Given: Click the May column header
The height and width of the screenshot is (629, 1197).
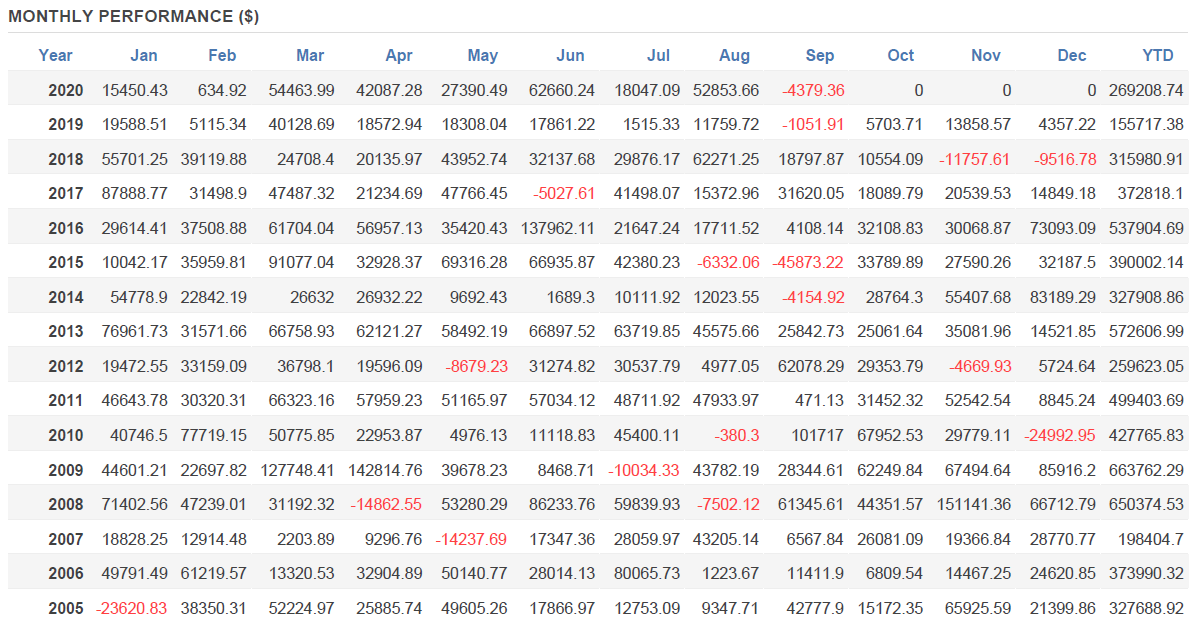Looking at the screenshot, I should point(483,56).
